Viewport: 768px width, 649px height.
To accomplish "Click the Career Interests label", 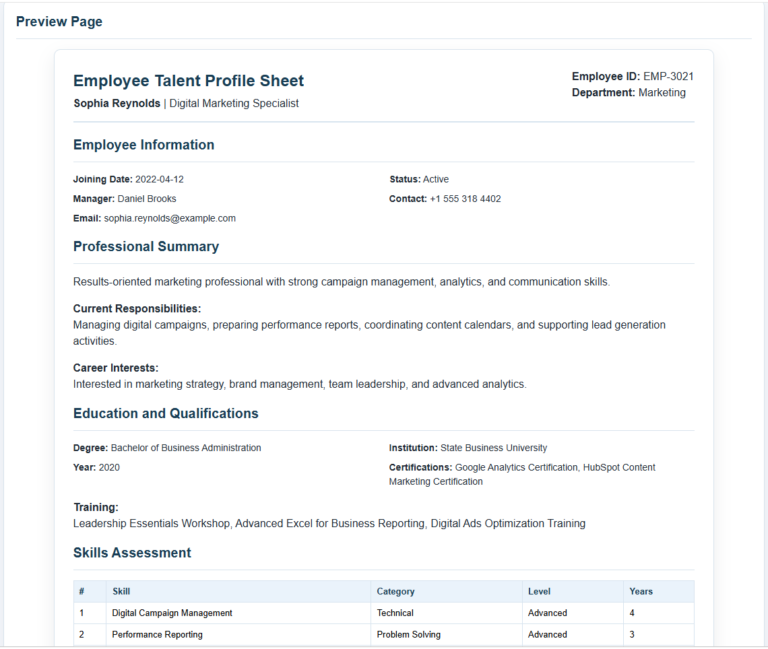I will [116, 368].
